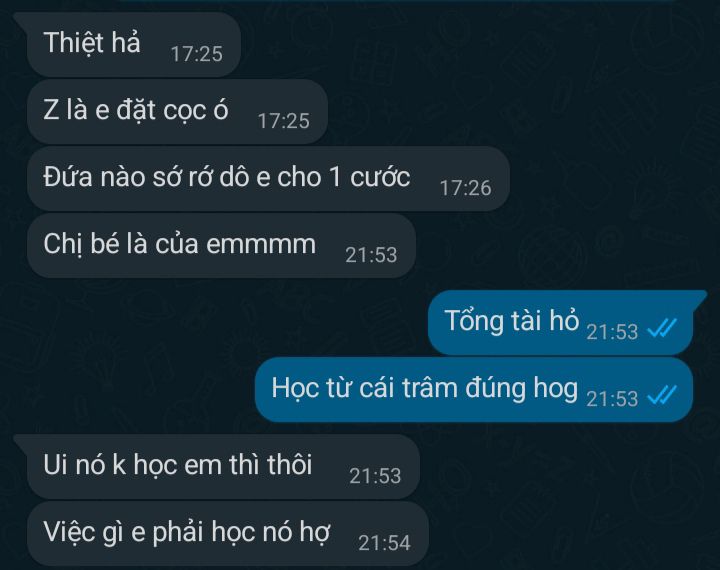
Task: Select the message "Ui nó k học em thì thôi"
Action: pyautogui.click(x=223, y=467)
